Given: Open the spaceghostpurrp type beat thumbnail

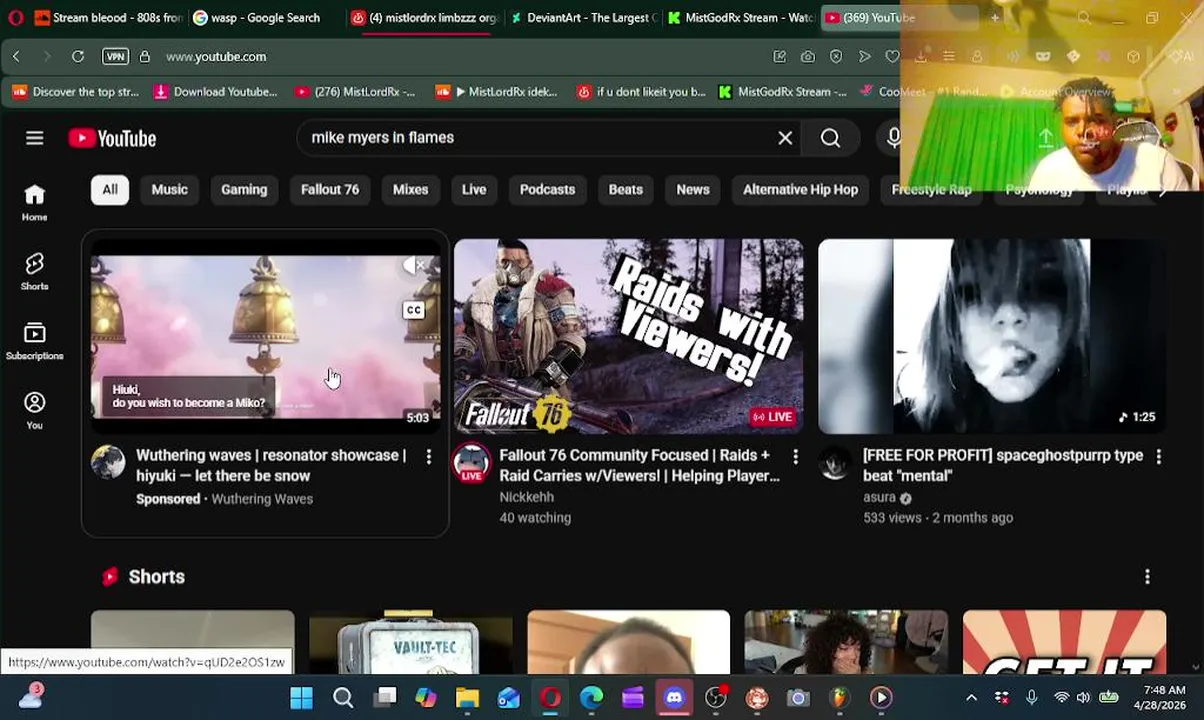Looking at the screenshot, I should pyautogui.click(x=992, y=336).
